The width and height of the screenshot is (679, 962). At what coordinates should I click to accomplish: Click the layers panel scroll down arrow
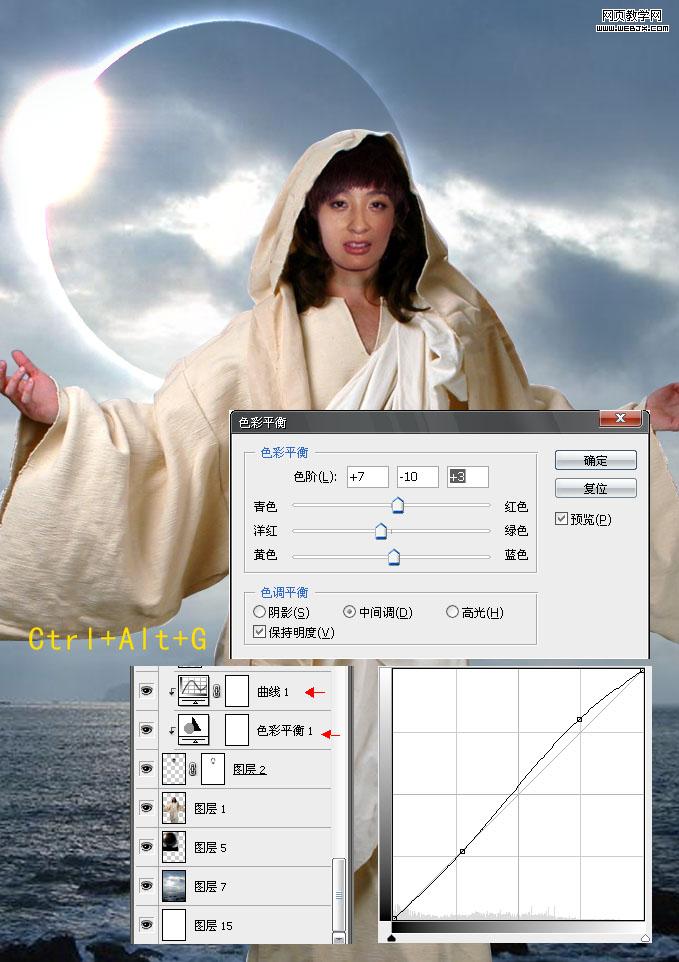(339, 937)
